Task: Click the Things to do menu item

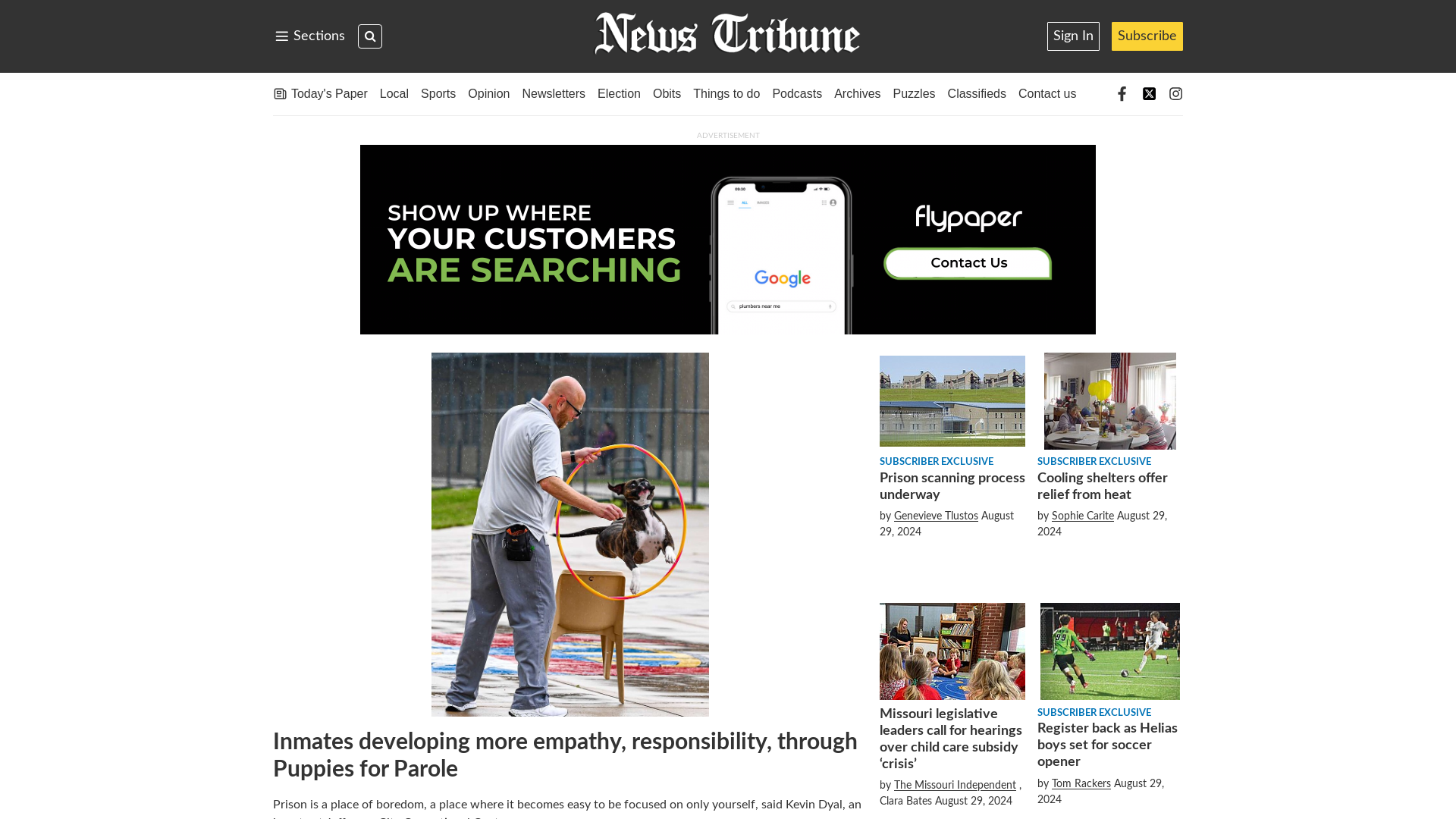Action: click(x=726, y=94)
